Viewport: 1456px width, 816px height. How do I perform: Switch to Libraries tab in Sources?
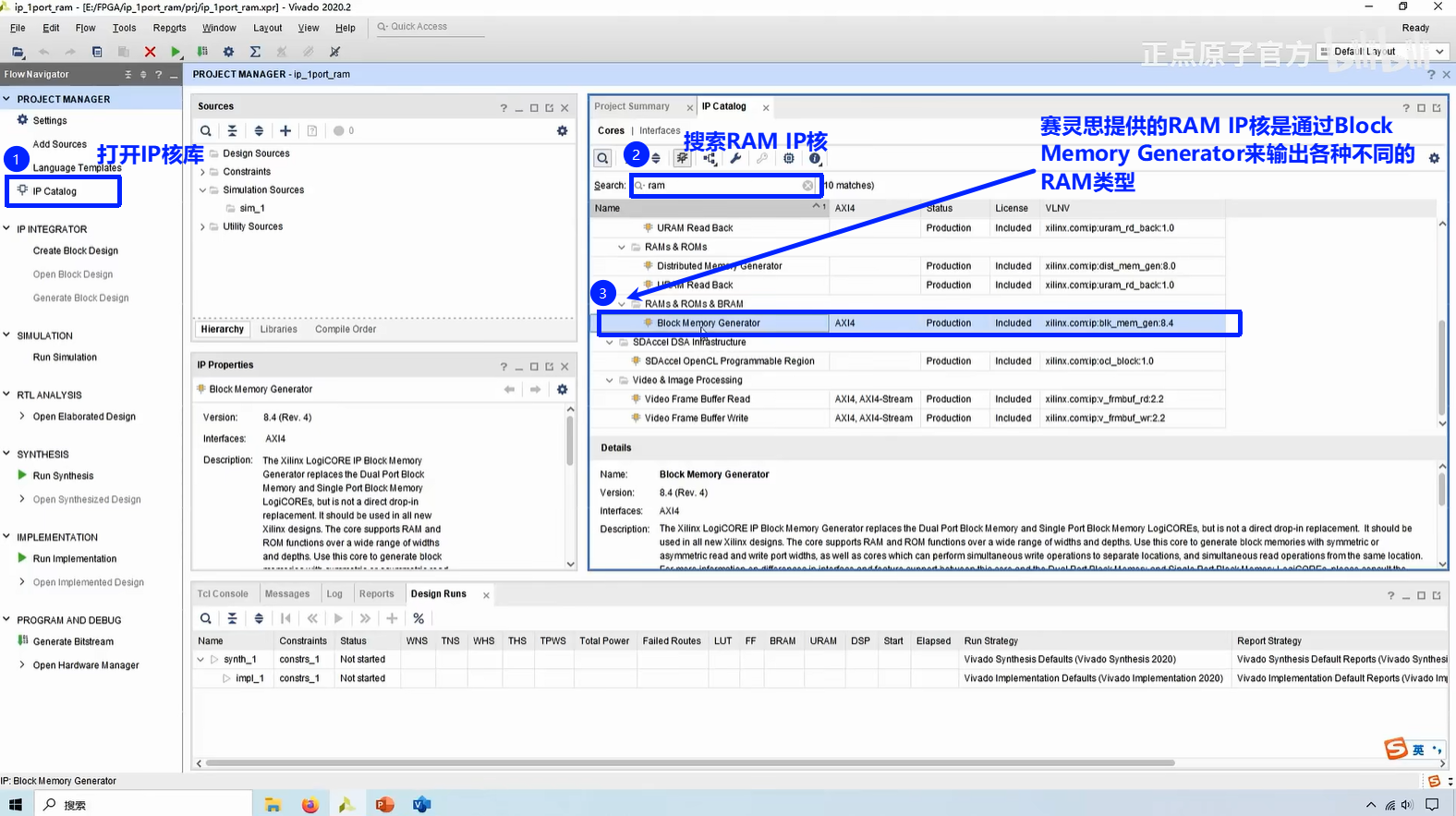pyautogui.click(x=279, y=330)
